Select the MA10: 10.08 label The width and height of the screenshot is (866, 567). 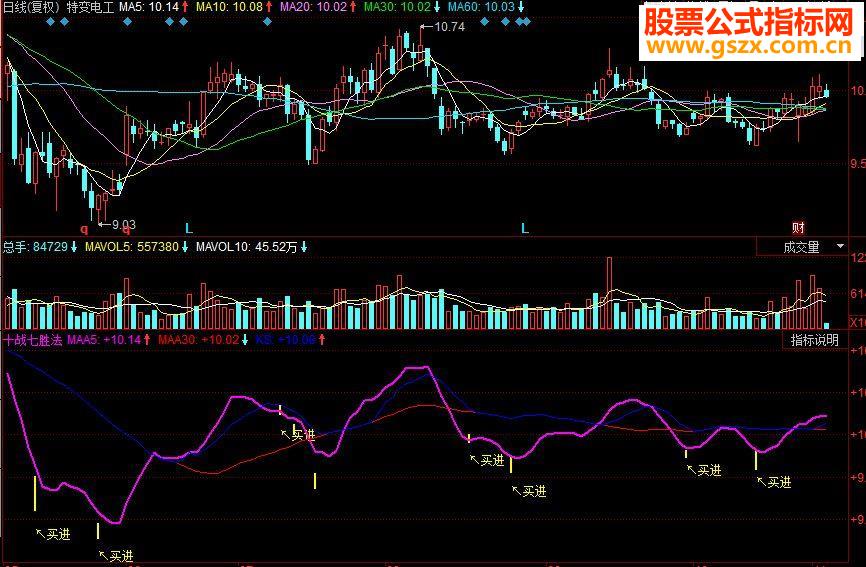[x=230, y=7]
